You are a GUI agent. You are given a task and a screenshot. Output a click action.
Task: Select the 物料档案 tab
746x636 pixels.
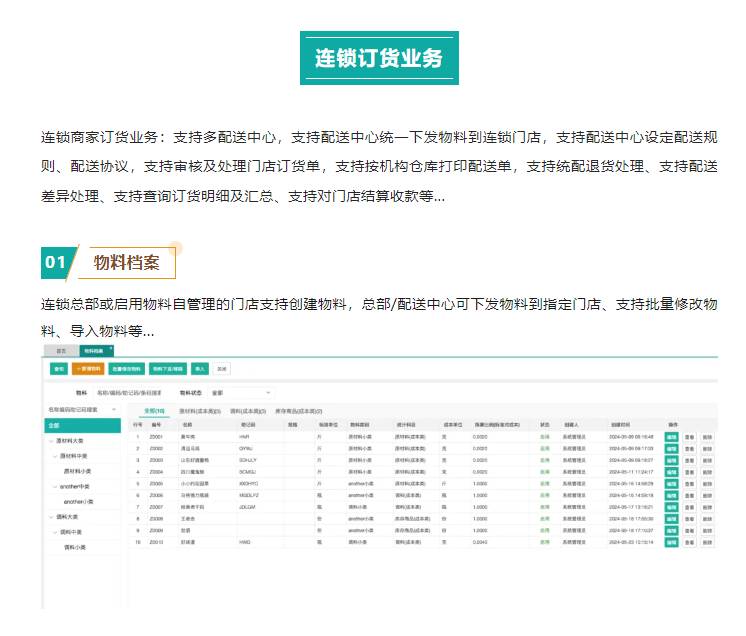(x=94, y=351)
